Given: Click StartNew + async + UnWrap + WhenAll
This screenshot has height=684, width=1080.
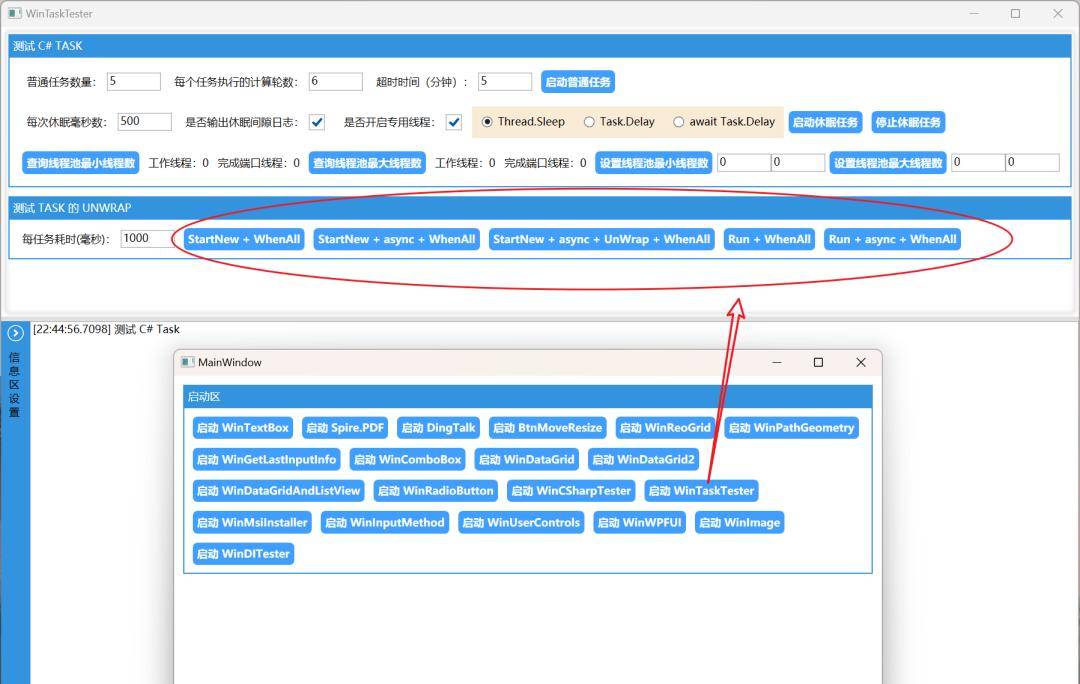Looking at the screenshot, I should click(601, 239).
